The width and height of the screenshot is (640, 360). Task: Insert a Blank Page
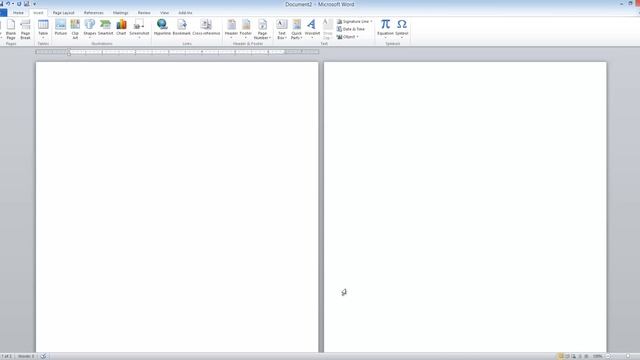[x=11, y=29]
